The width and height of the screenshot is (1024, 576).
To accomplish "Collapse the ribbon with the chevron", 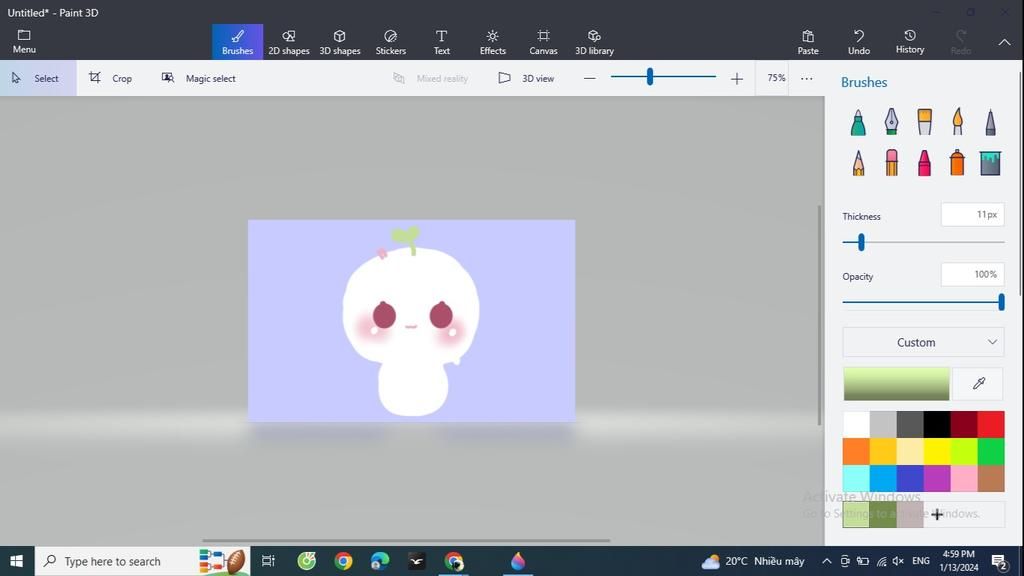I will [1004, 42].
